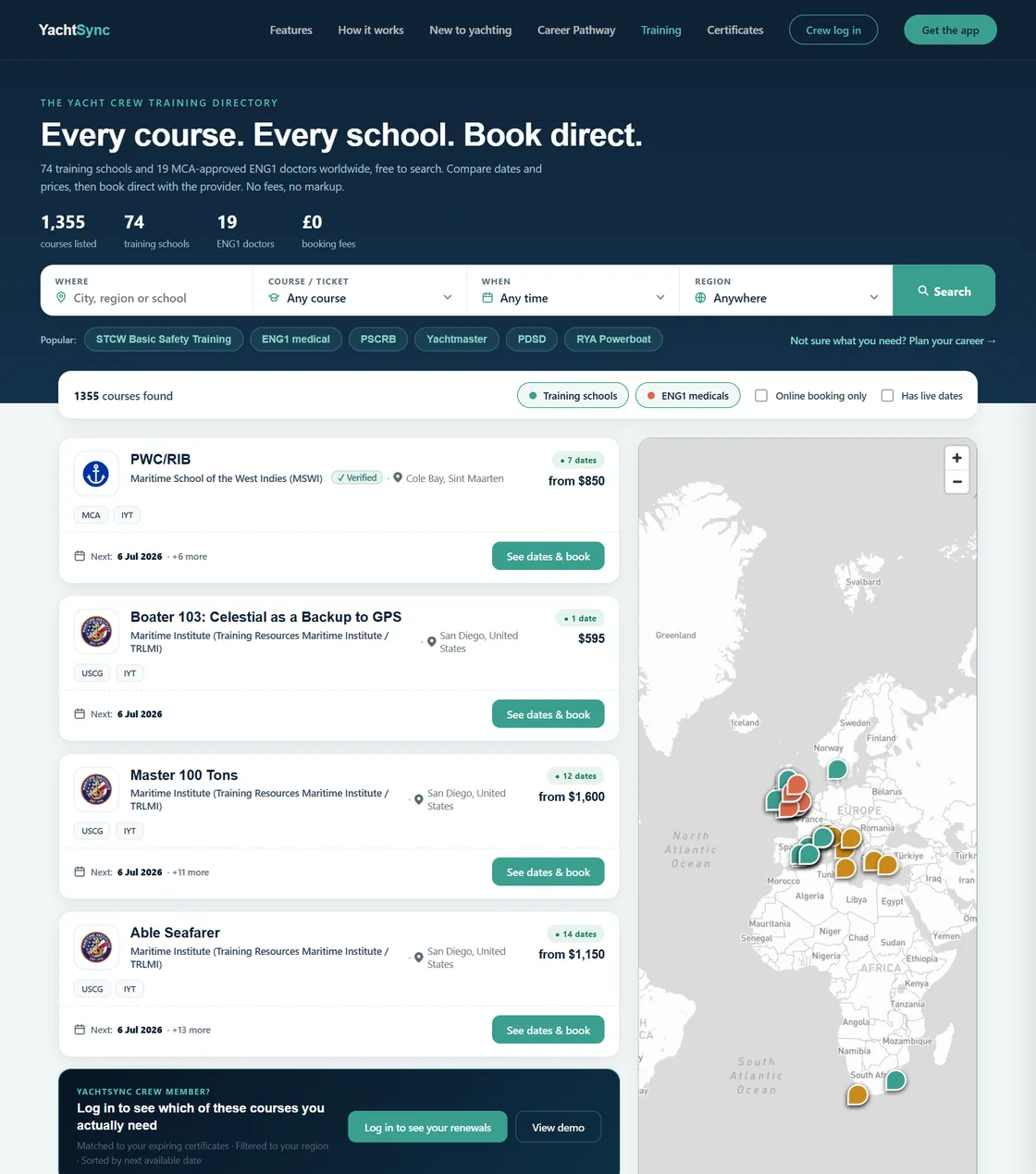Viewport: 1036px width, 1174px height.
Task: Click school logo beside Able Seafarer
Action: point(96,947)
